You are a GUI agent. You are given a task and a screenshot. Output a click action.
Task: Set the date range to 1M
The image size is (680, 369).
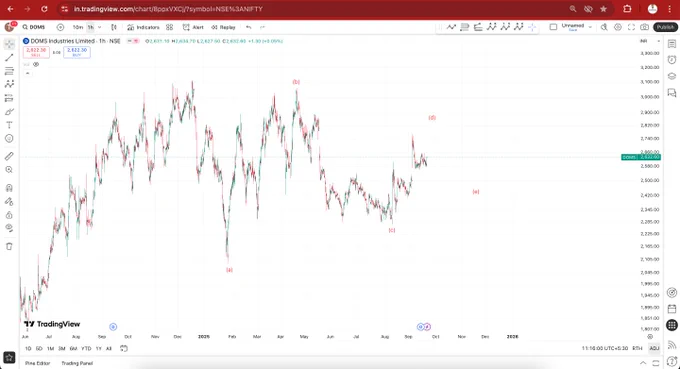(50, 348)
